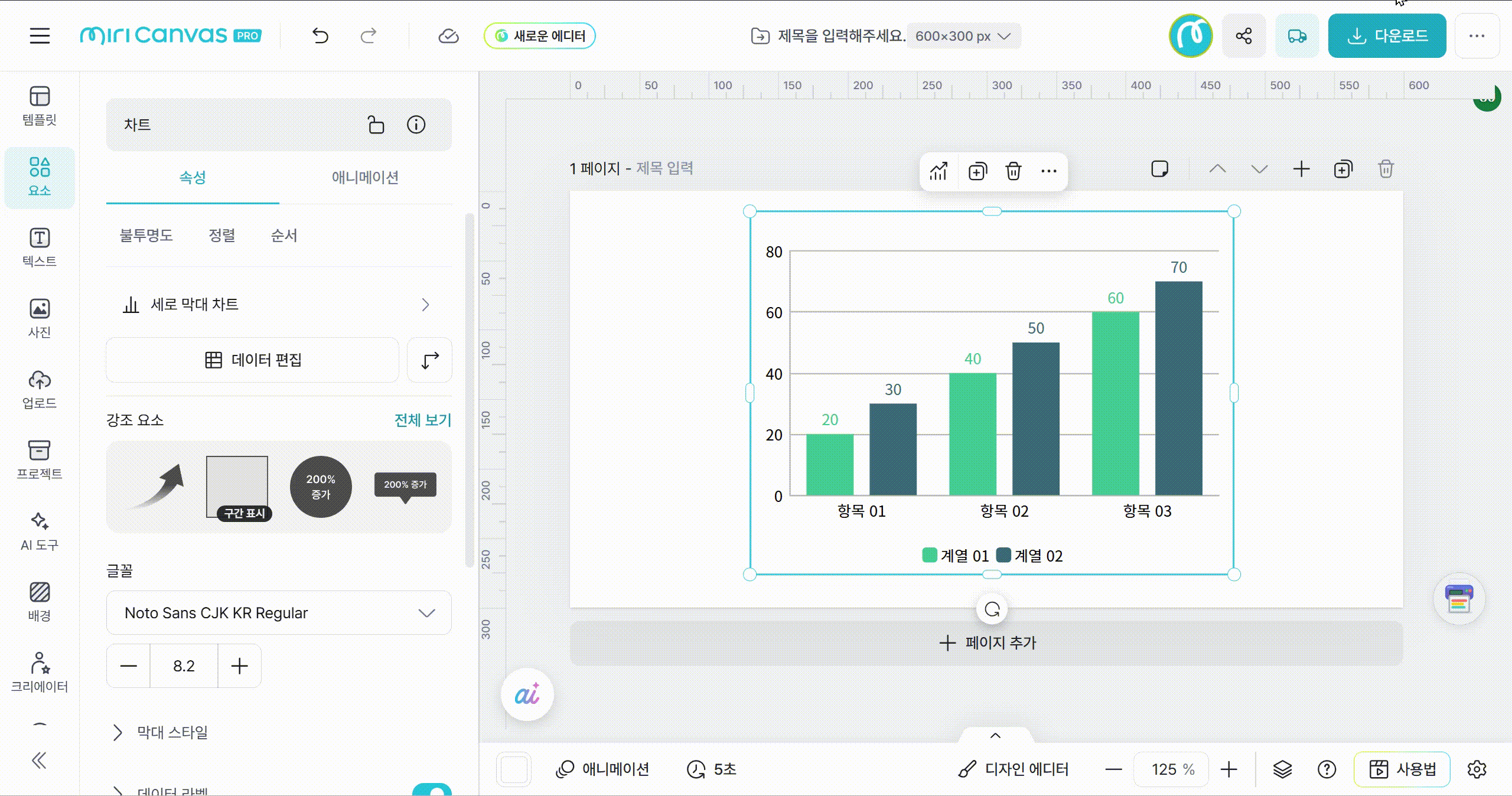Delete chart with floating trash icon
The height and width of the screenshot is (796, 1512).
pos(1013,171)
